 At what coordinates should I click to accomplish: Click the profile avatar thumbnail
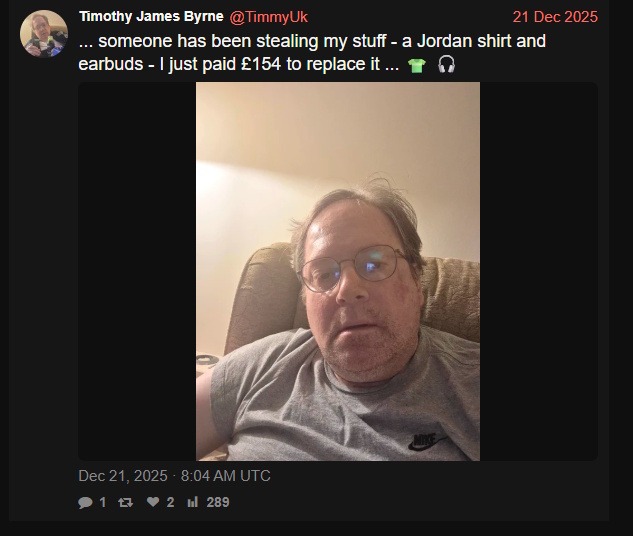pyautogui.click(x=44, y=34)
